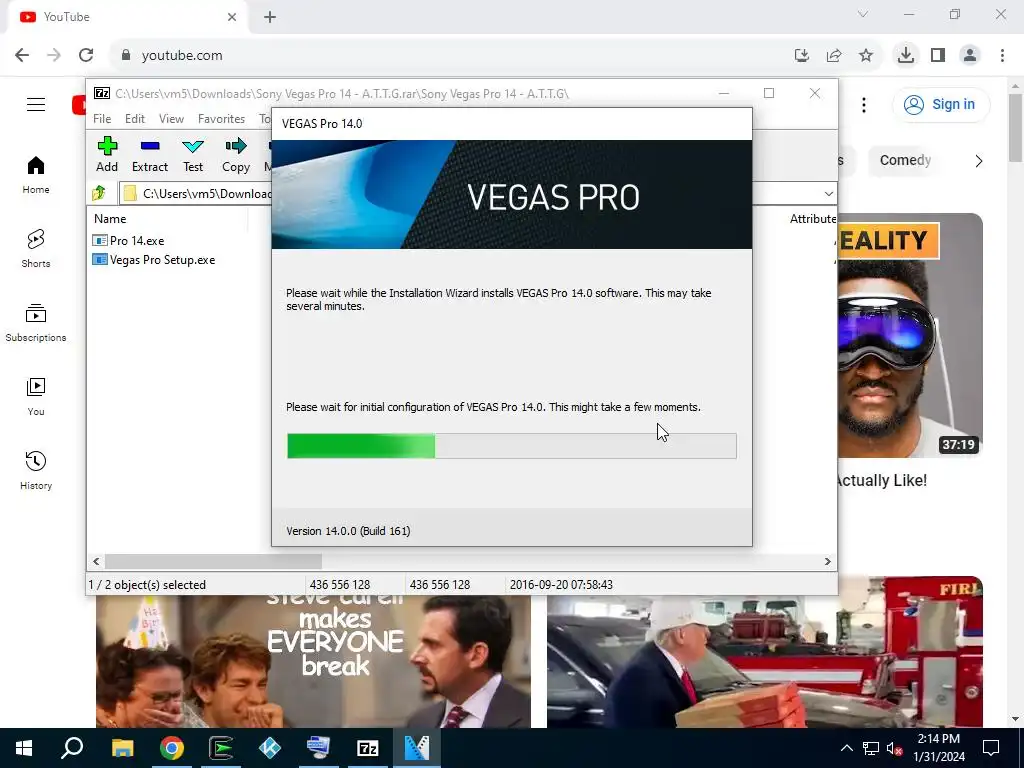The width and height of the screenshot is (1024, 768).
Task: Open the Edit menu in 7-Zip
Action: (x=135, y=119)
